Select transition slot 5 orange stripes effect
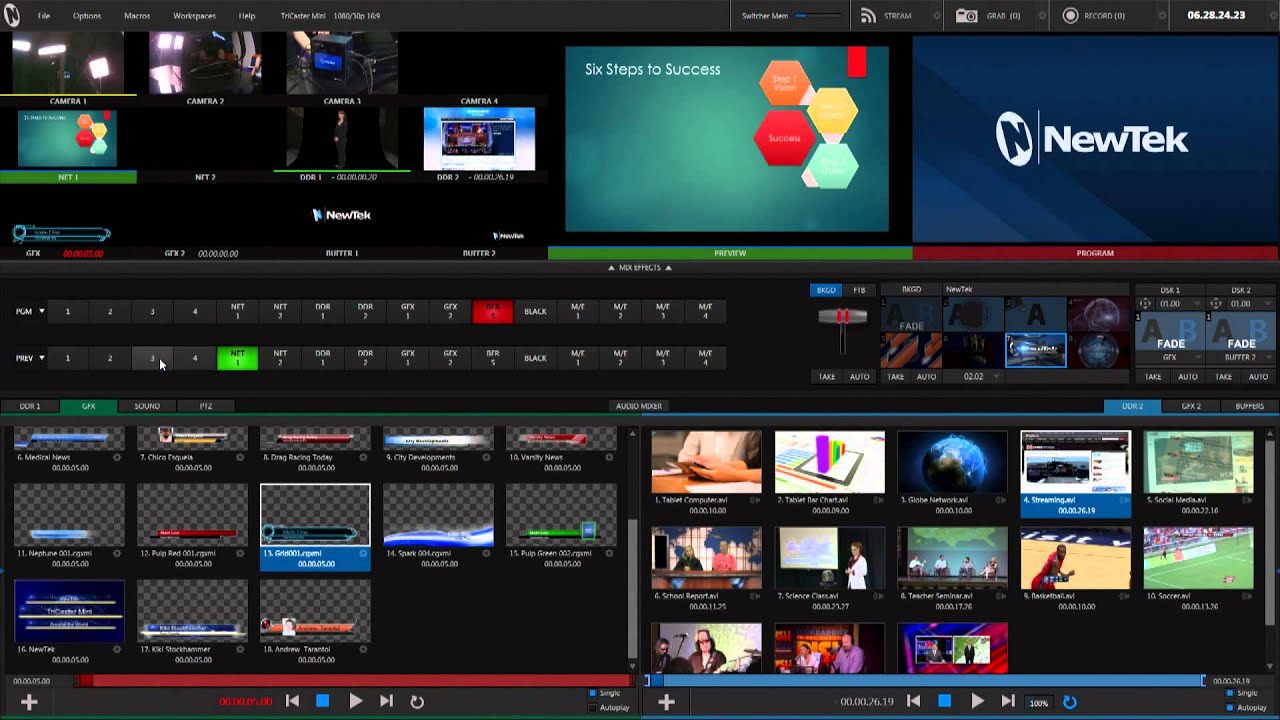Viewport: 1280px width, 720px height. [911, 351]
